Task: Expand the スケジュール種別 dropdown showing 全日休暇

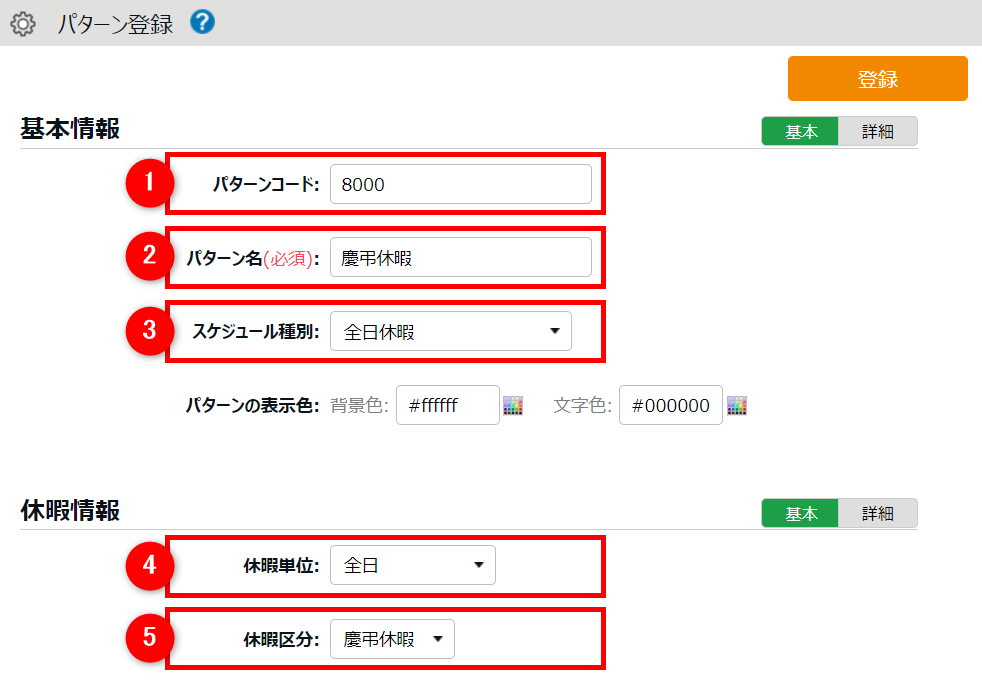Action: click(x=451, y=332)
